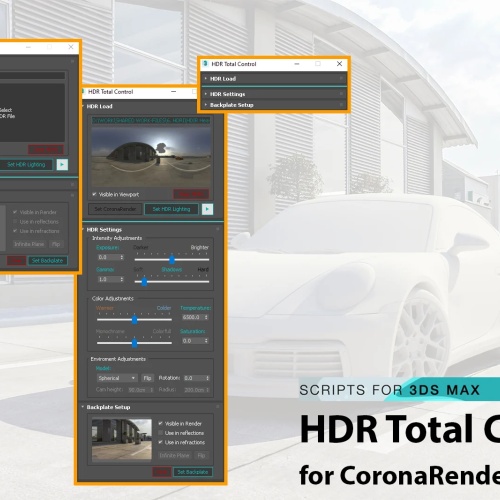Click the HDR panorama preview thumbnail
The width and height of the screenshot is (500, 500).
click(151, 157)
